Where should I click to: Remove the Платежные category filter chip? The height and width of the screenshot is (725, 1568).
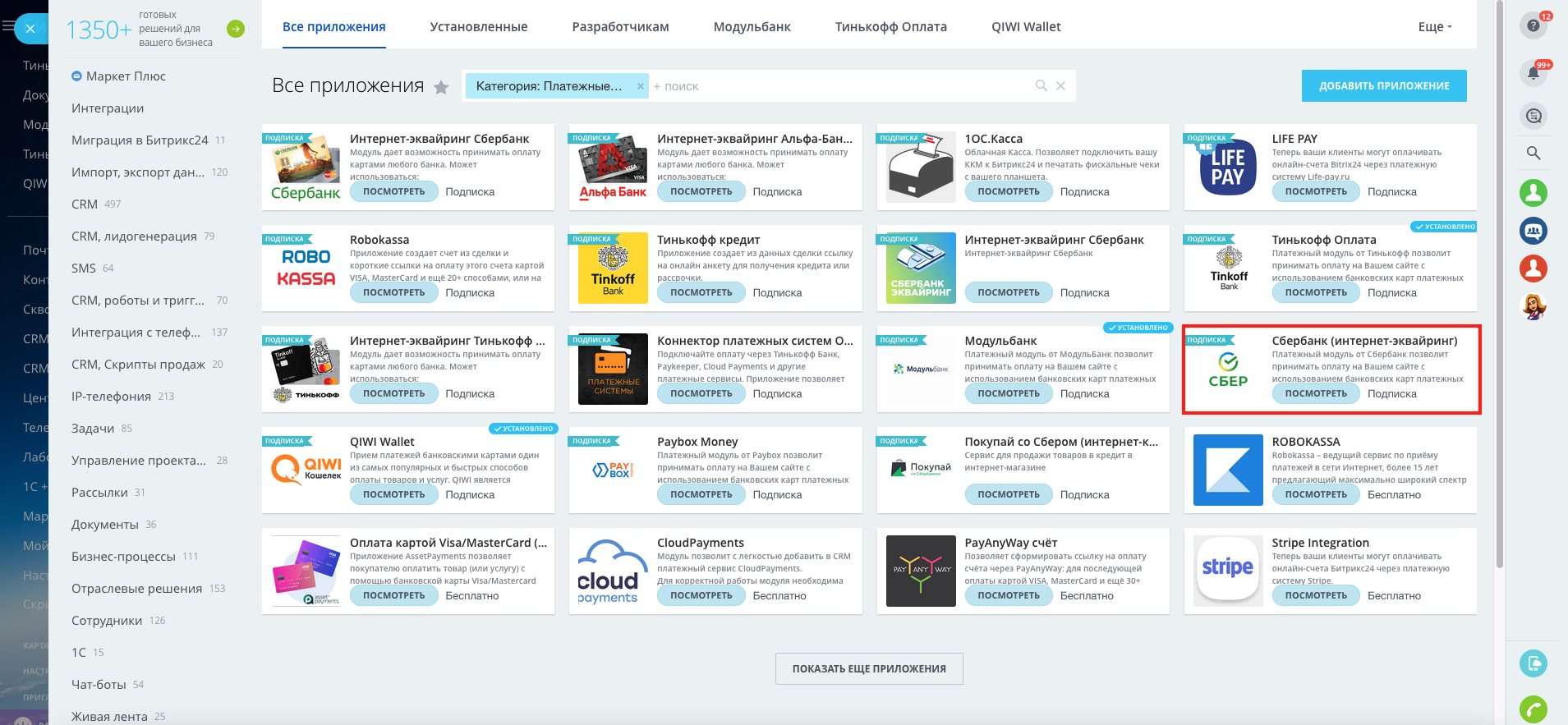(x=641, y=85)
